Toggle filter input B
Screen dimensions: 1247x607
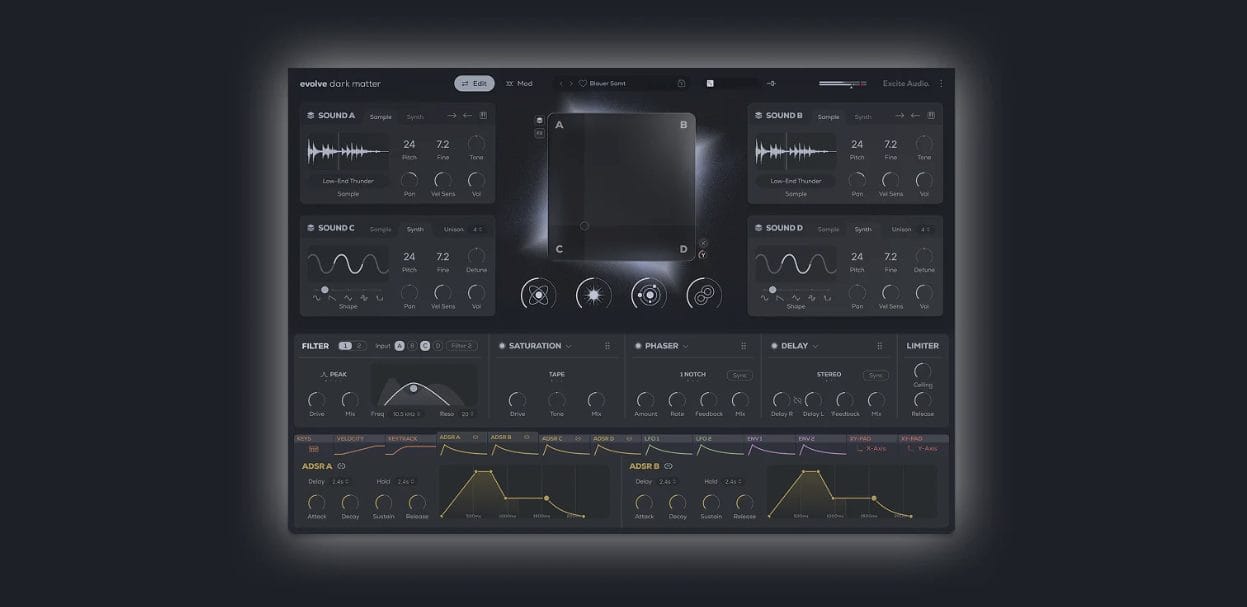[x=412, y=346]
